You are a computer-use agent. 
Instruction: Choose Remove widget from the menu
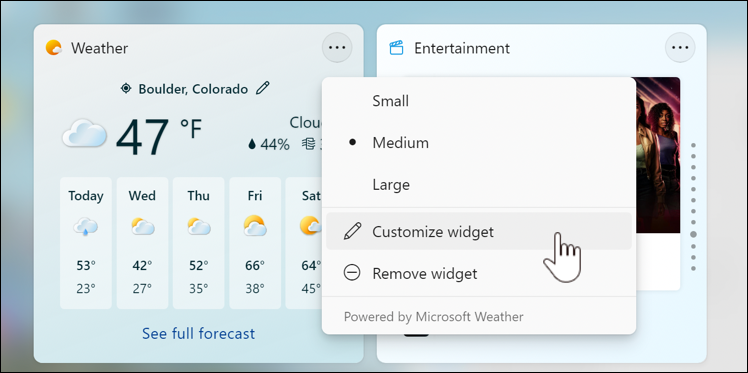click(x=479, y=273)
